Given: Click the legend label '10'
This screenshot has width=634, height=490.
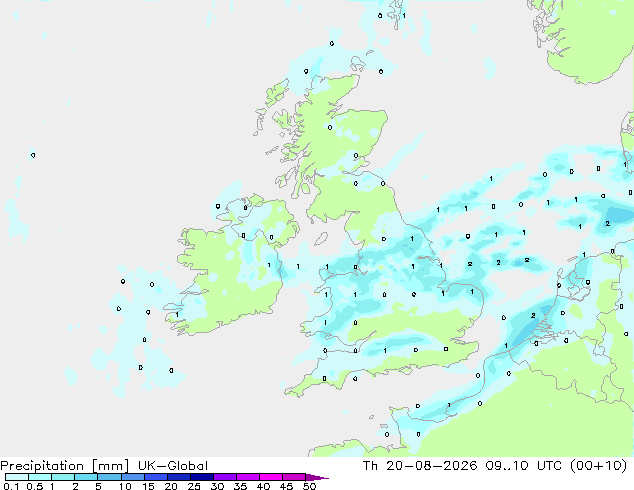Looking at the screenshot, I should pos(125,486).
